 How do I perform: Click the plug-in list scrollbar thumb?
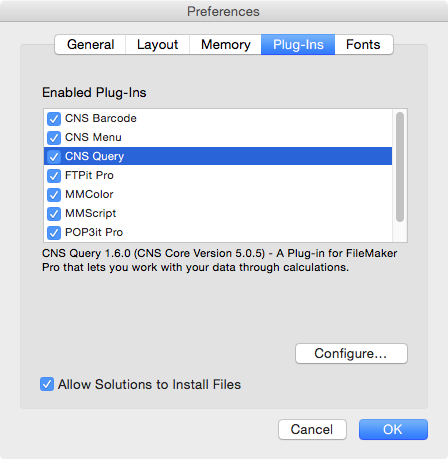pyautogui.click(x=400, y=167)
